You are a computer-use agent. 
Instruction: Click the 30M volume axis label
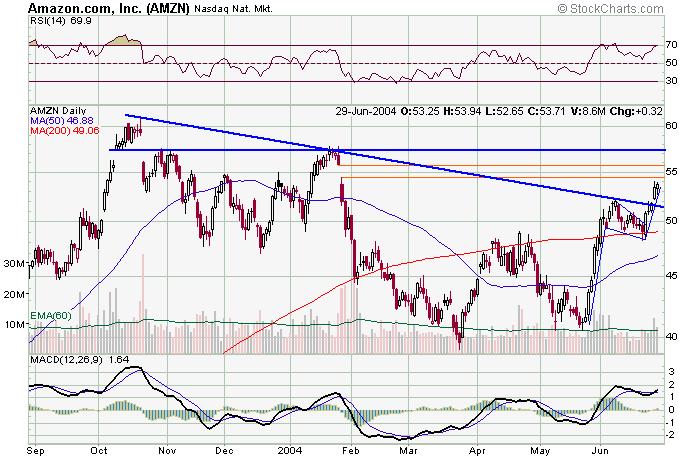pos(14,263)
